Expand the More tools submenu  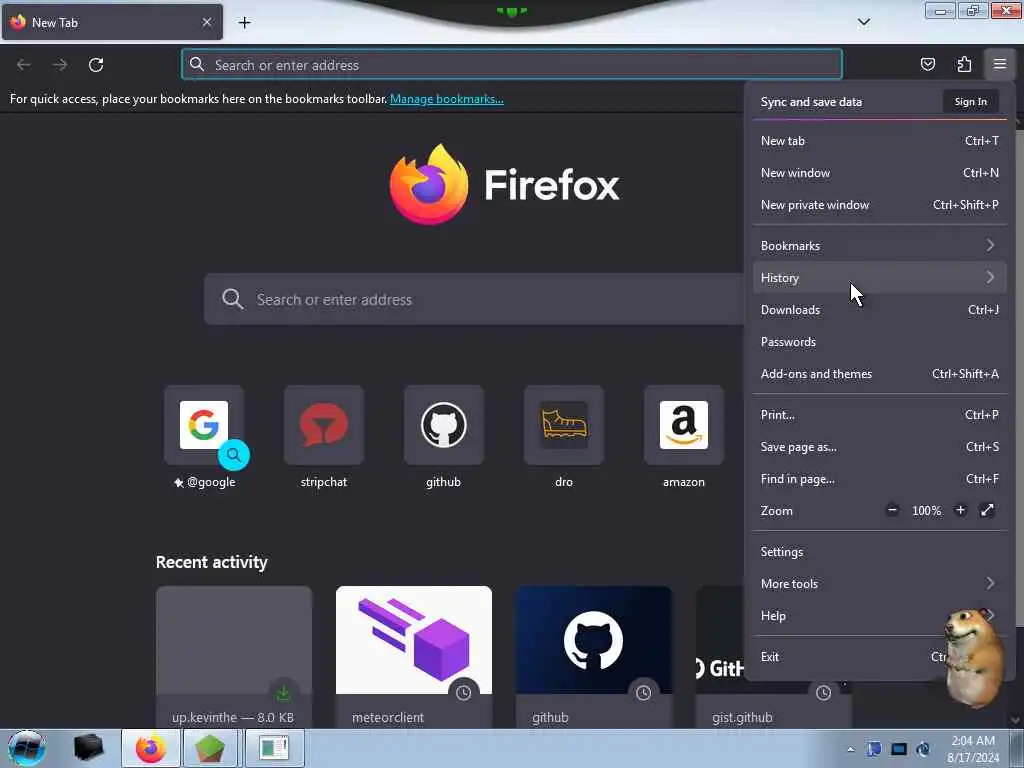click(880, 584)
